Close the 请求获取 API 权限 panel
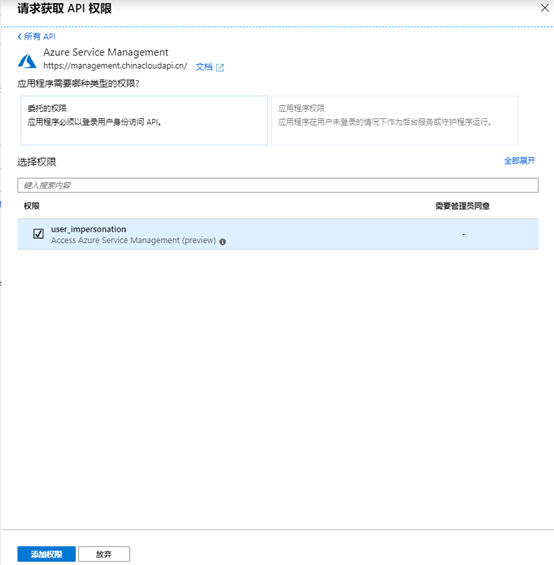 click(x=545, y=8)
